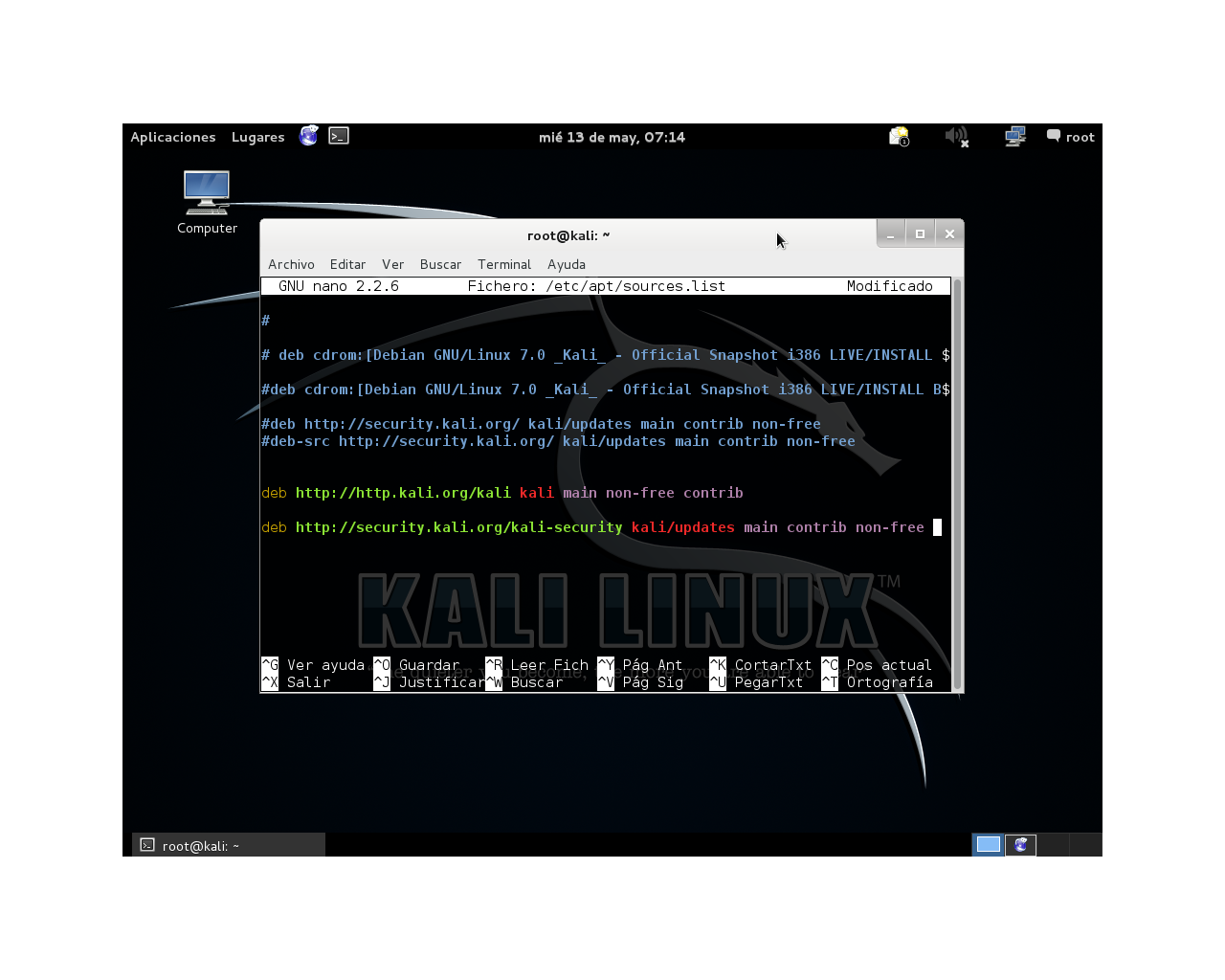Open a terminal using the panel launcher
This screenshot has height=980, width=1225.
338,135
